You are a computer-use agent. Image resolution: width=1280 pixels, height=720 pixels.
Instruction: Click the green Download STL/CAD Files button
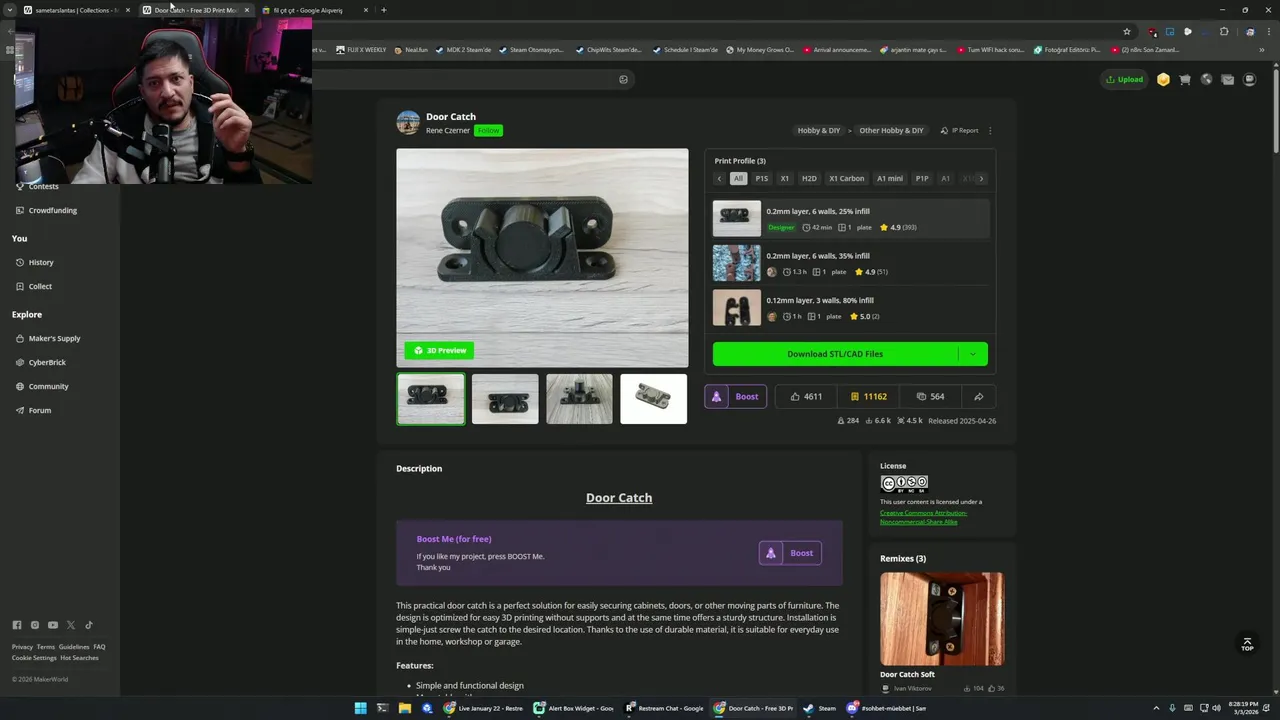(x=835, y=354)
